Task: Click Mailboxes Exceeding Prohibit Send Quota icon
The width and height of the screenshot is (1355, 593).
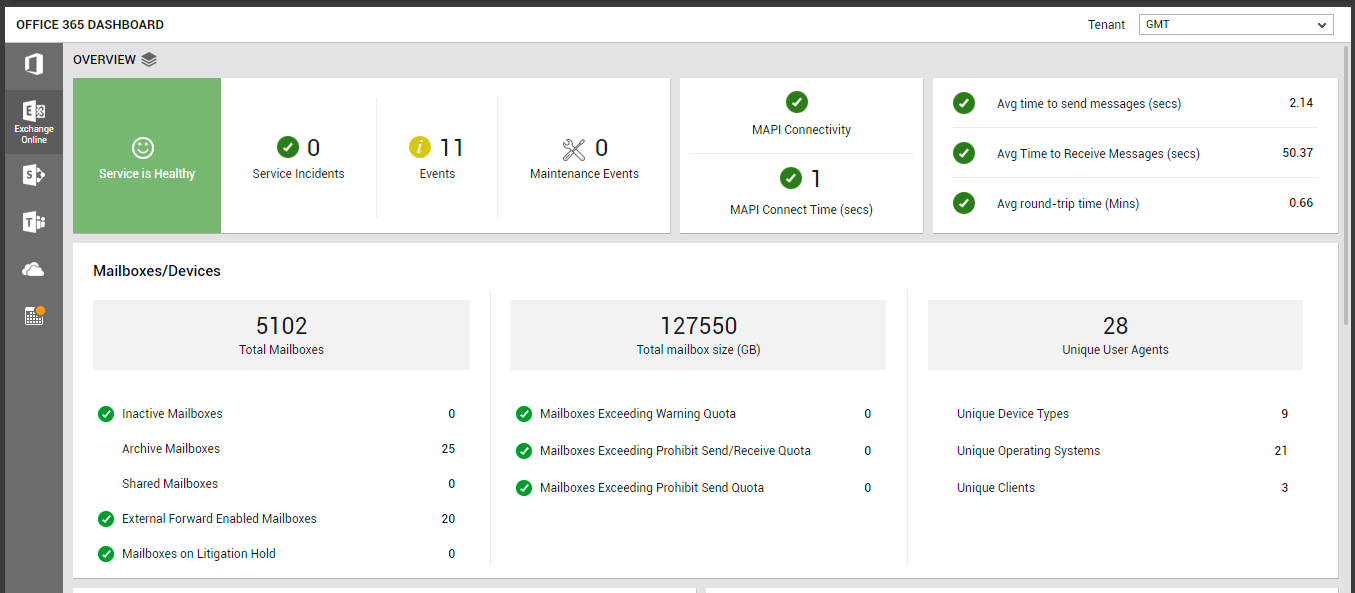Action: click(x=523, y=488)
